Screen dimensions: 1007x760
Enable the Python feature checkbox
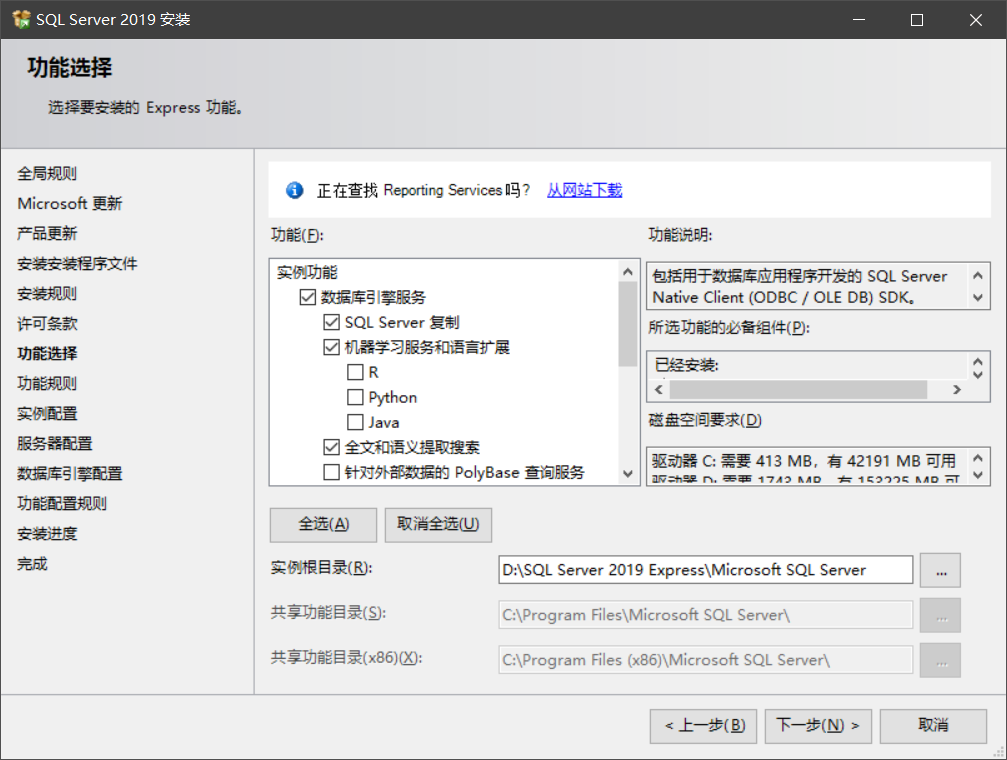click(x=355, y=398)
